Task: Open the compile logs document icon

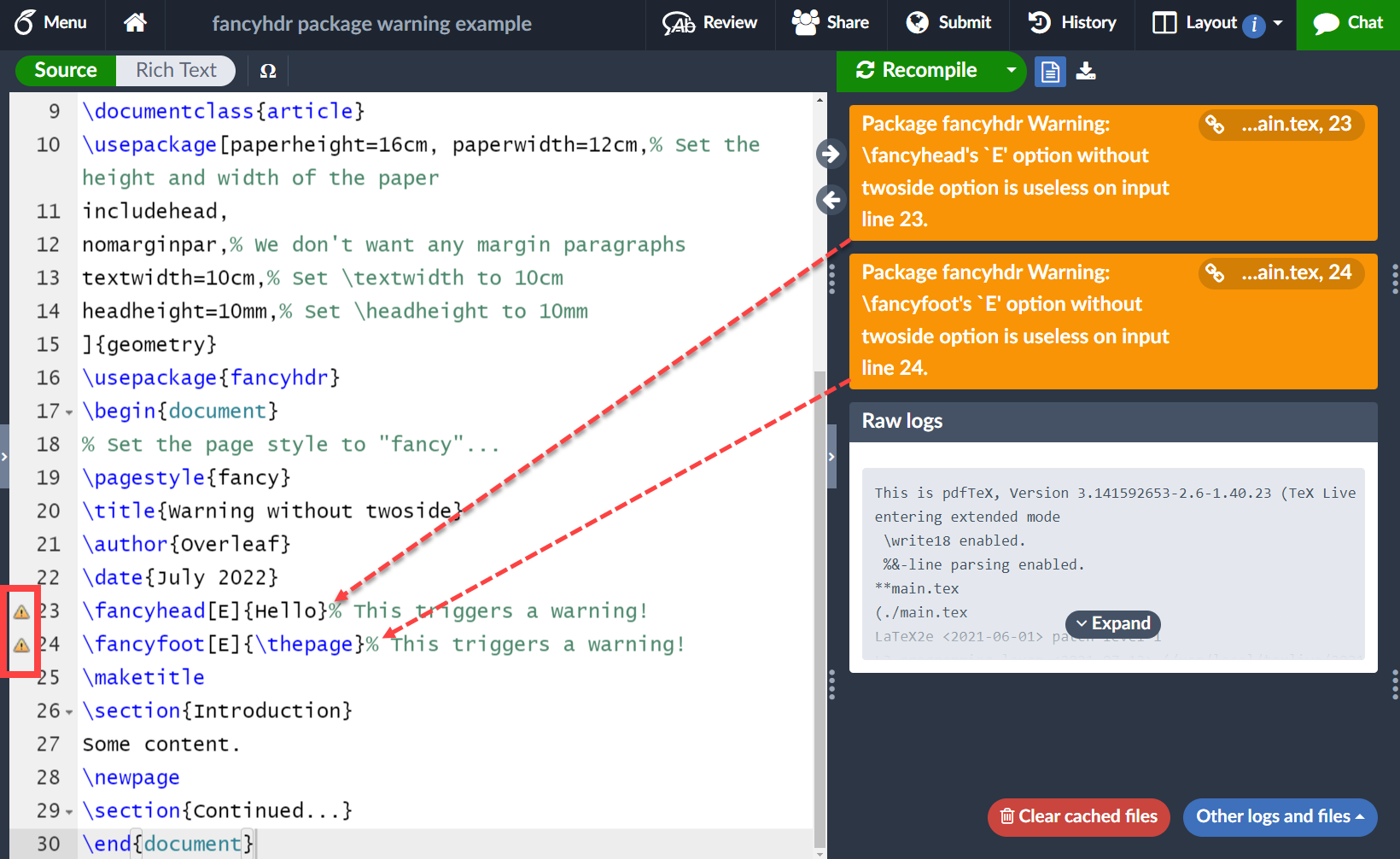Action: (x=1050, y=72)
